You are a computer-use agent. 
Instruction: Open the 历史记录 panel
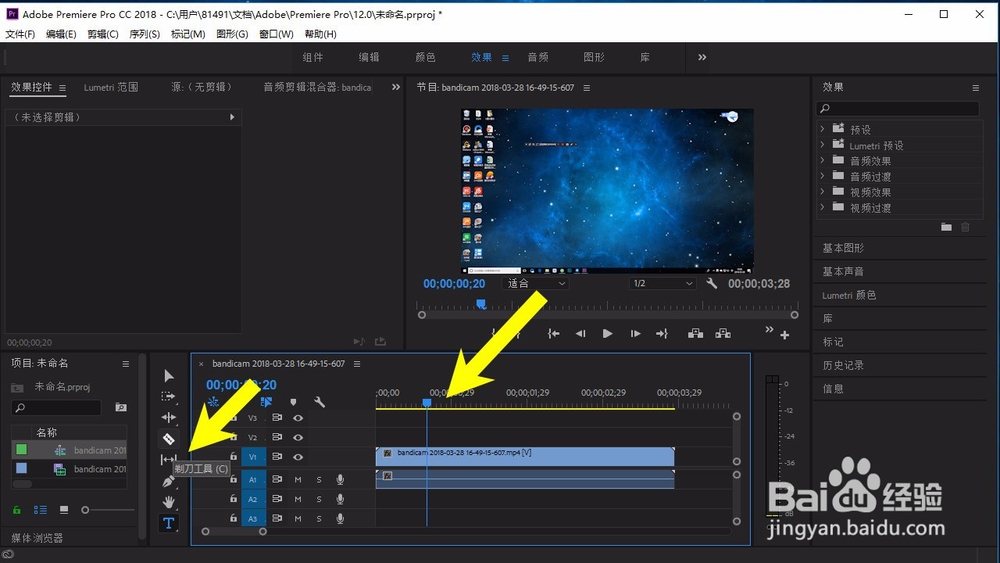(843, 365)
